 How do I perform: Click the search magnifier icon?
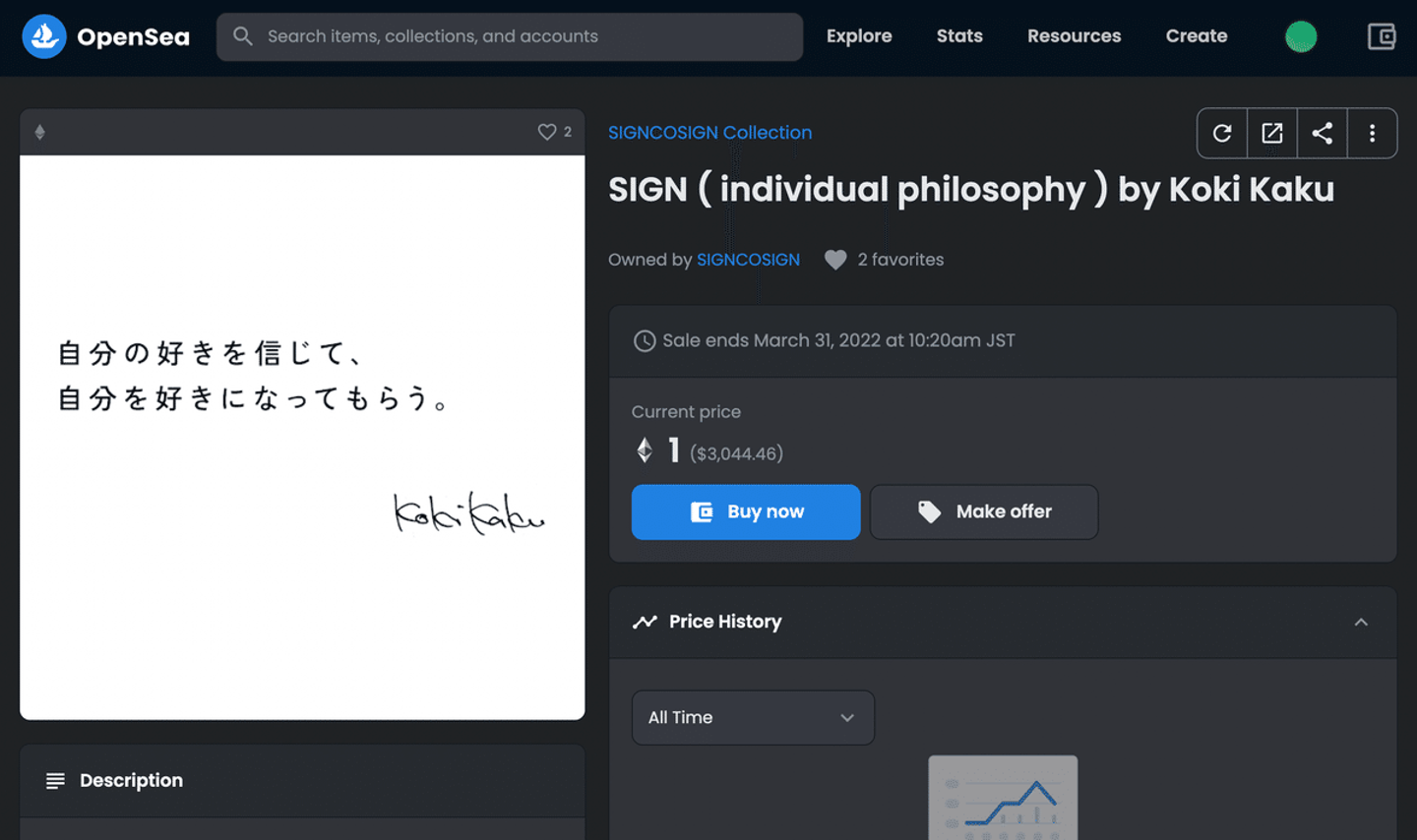[242, 36]
